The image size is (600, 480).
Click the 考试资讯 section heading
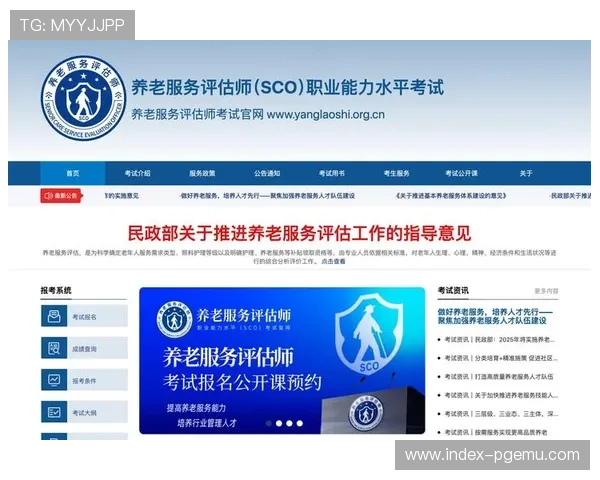click(x=453, y=291)
